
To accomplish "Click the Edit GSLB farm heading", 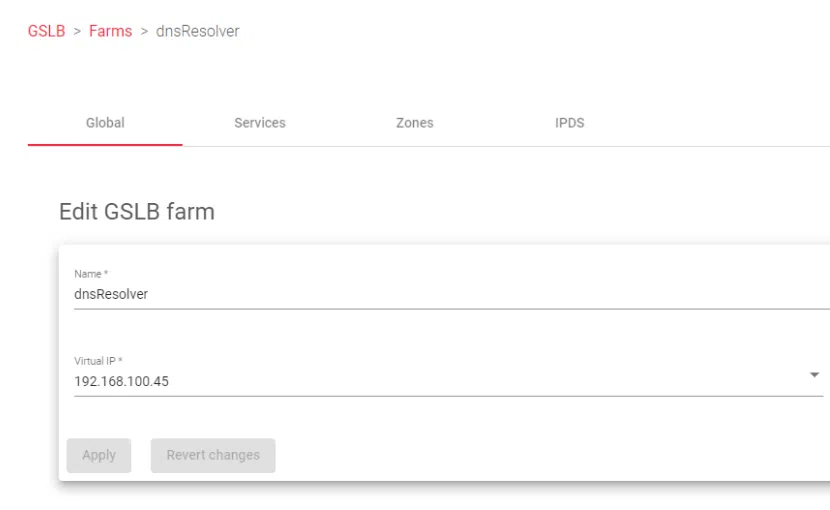I will pyautogui.click(x=137, y=211).
